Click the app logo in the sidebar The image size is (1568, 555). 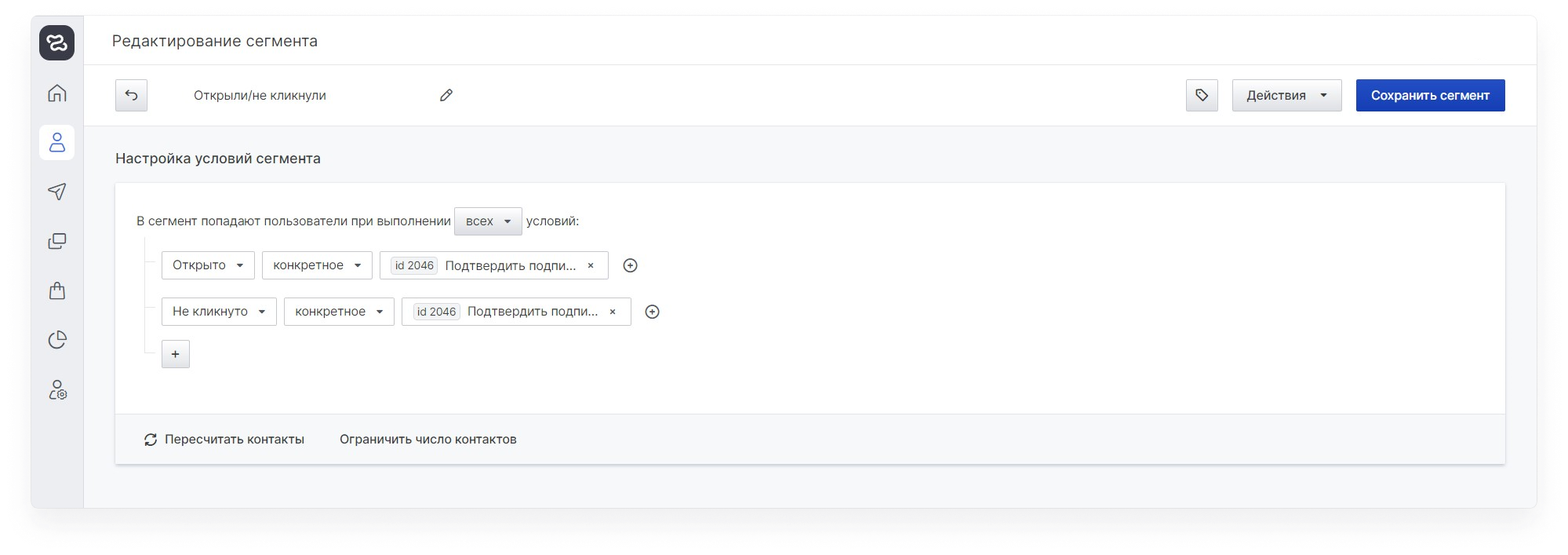(x=56, y=42)
